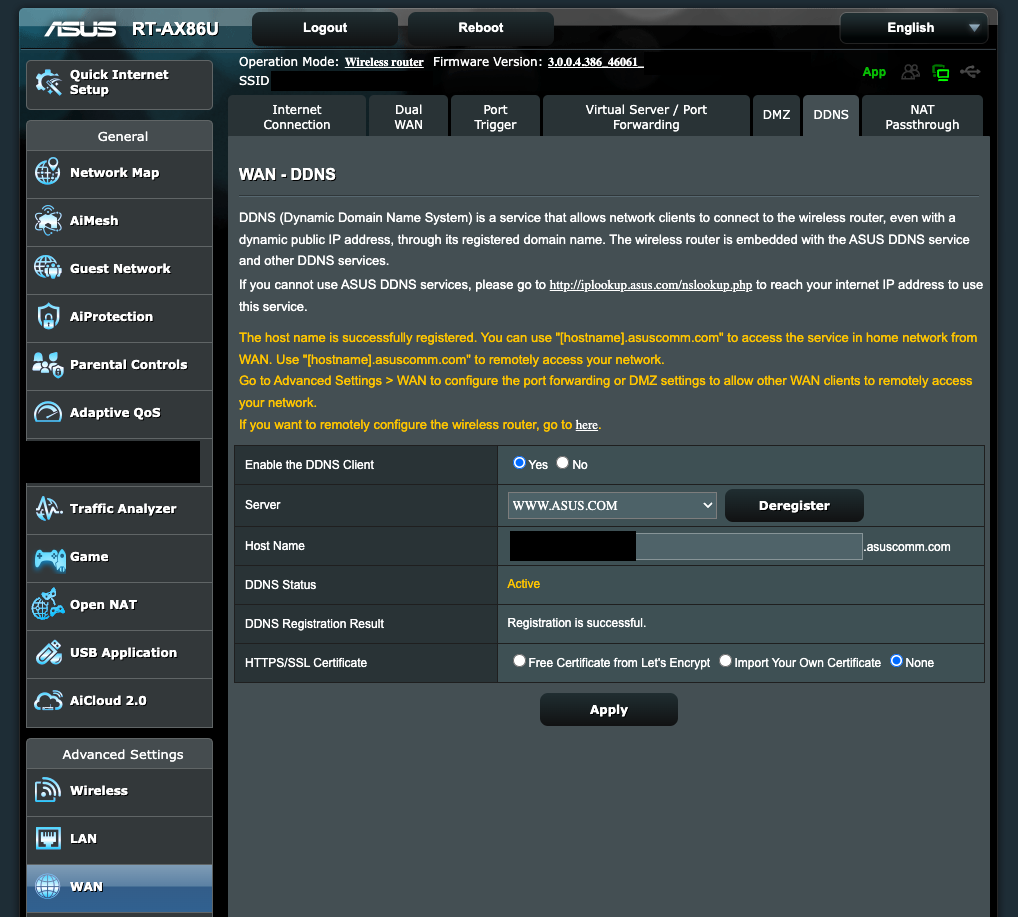The image size is (1018, 917).
Task: Click the Logout button
Action: click(x=325, y=28)
